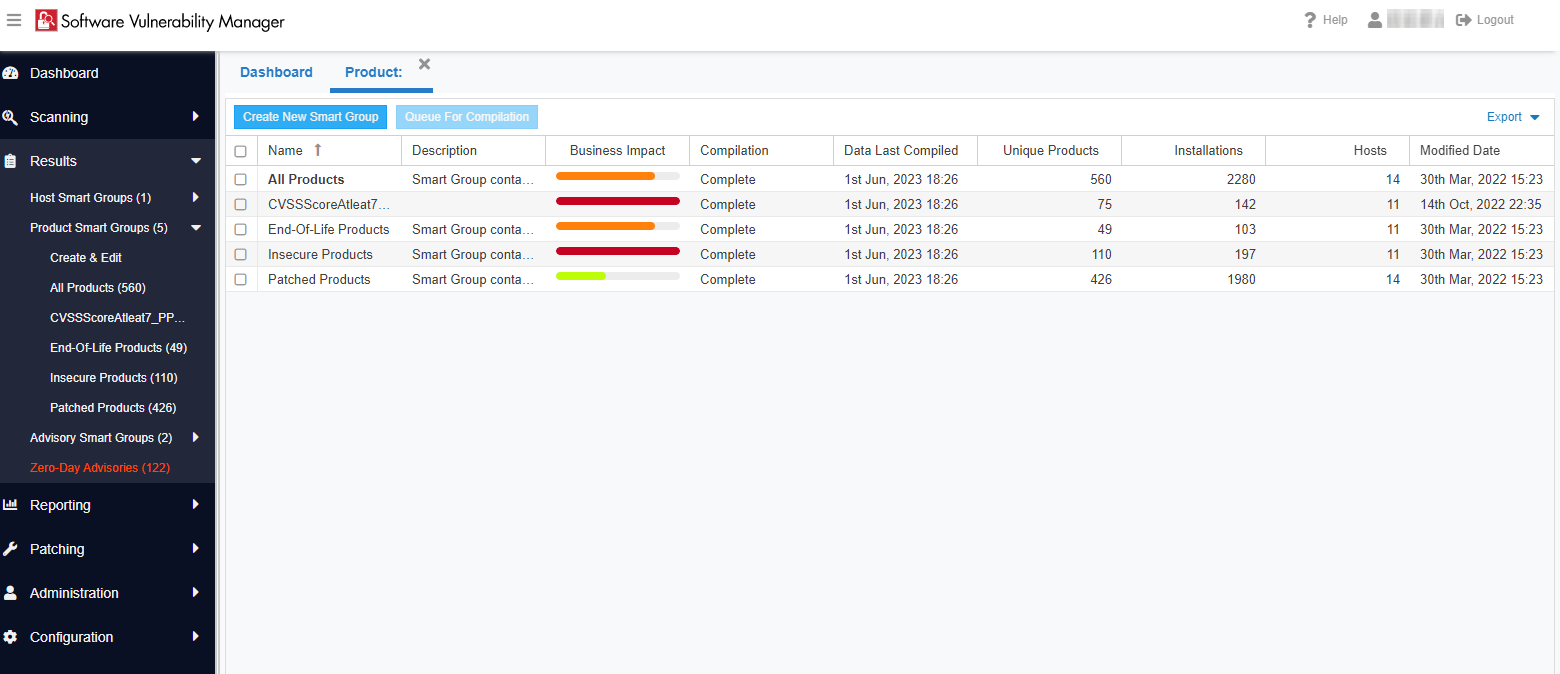Open Zero-Day Advisories (122) link

pos(100,468)
